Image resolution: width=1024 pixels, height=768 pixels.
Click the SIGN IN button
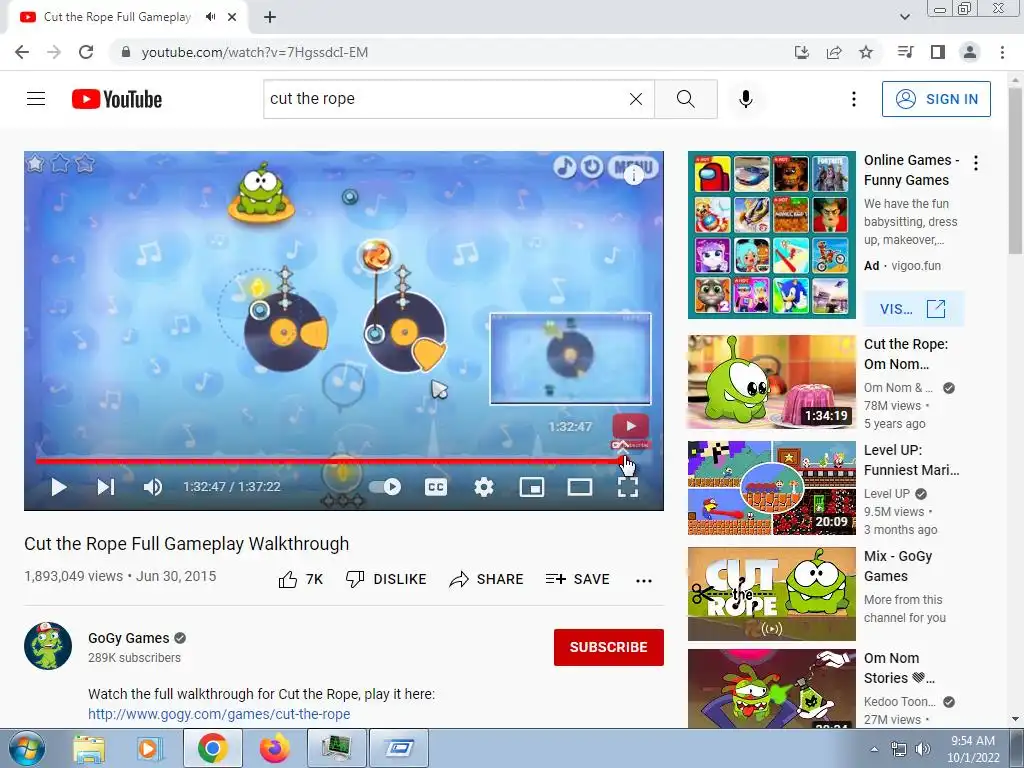[936, 99]
